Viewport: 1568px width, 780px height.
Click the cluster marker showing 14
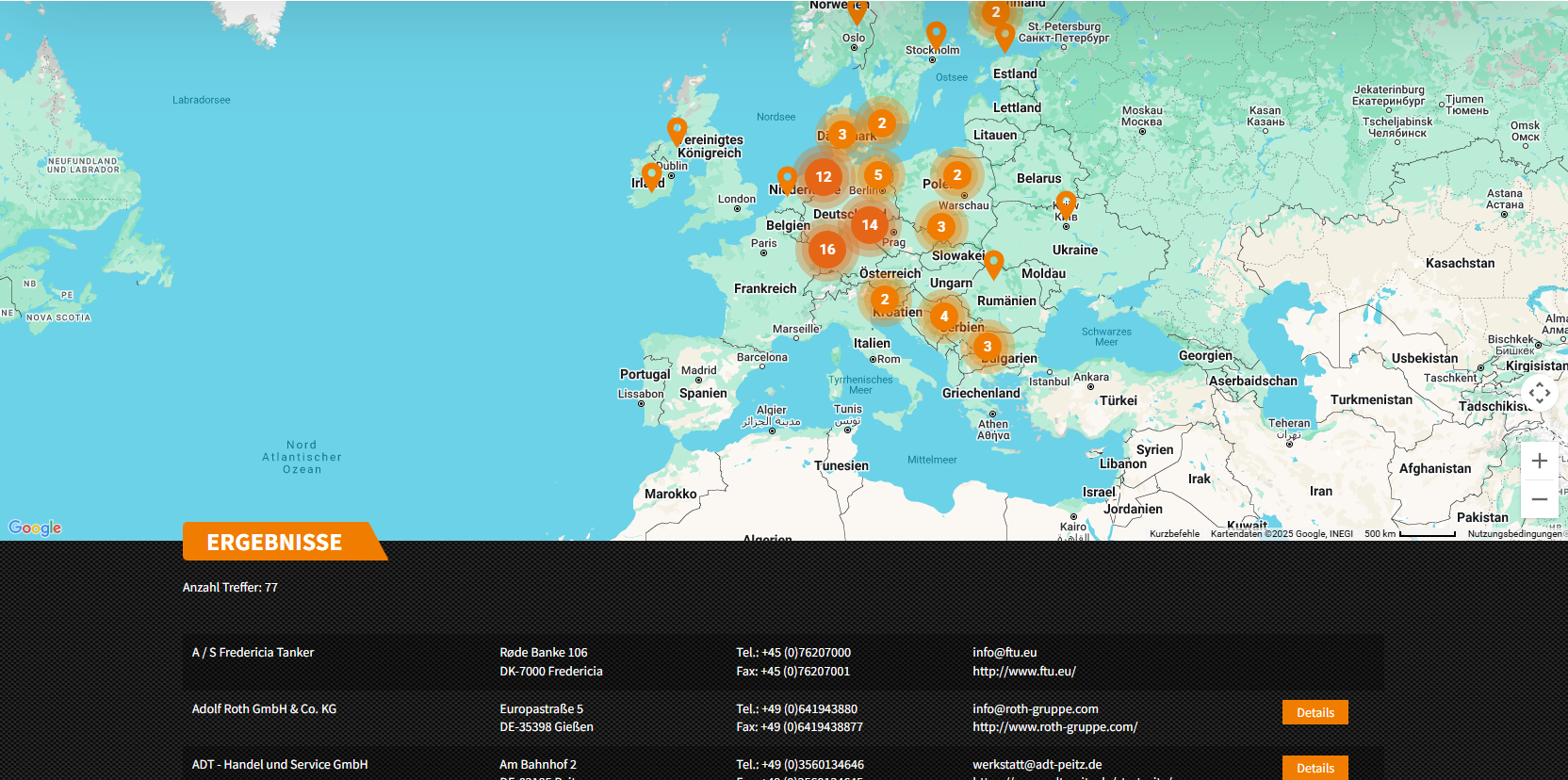tap(869, 225)
